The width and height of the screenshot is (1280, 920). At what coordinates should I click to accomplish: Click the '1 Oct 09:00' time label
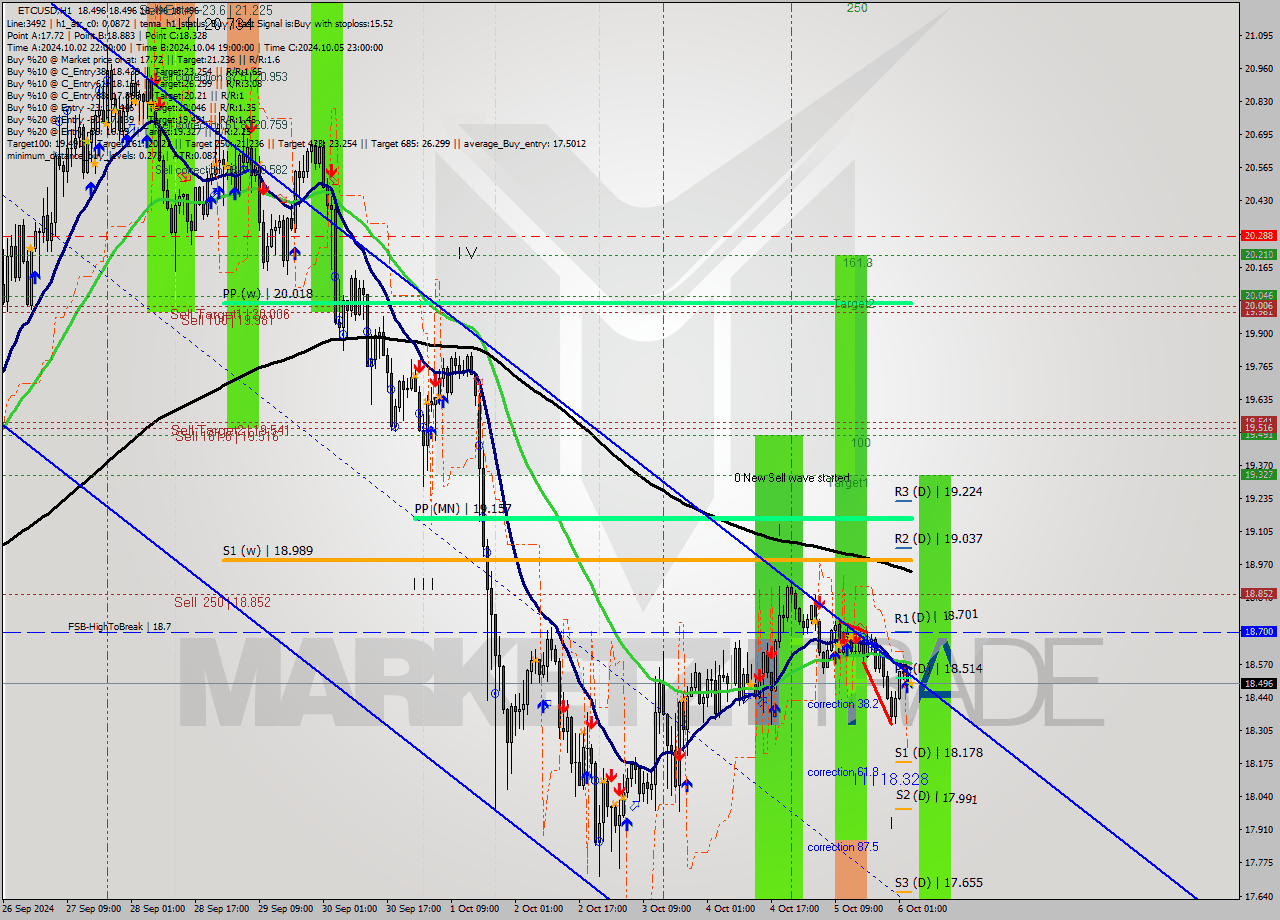pos(475,909)
